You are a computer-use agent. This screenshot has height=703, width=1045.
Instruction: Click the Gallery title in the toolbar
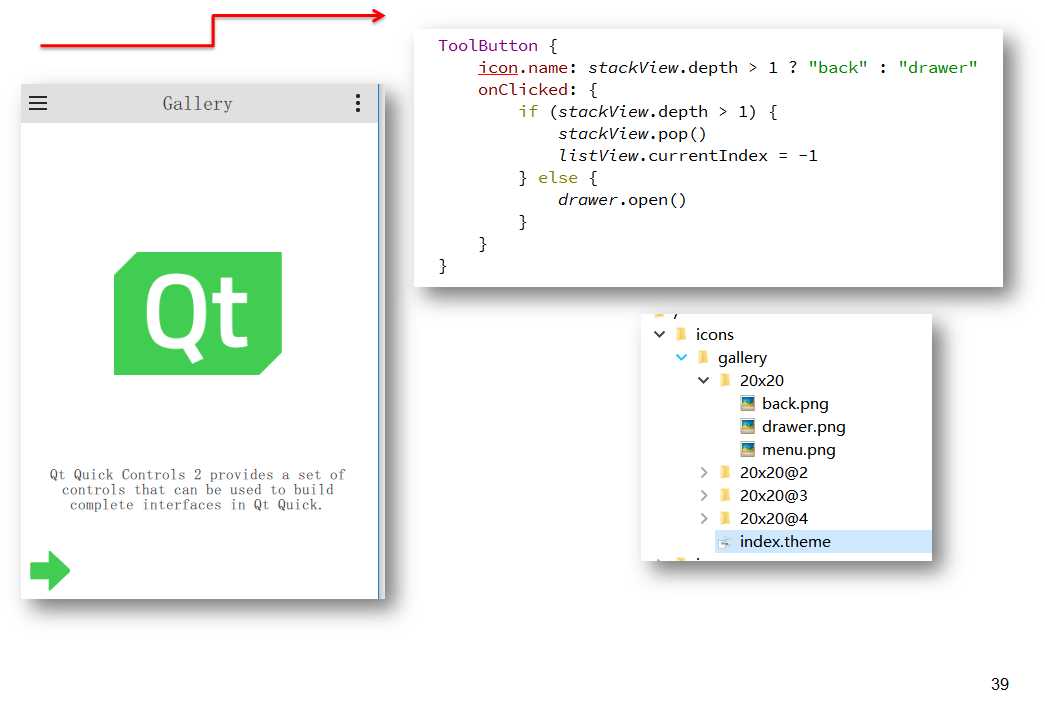[x=197, y=103]
